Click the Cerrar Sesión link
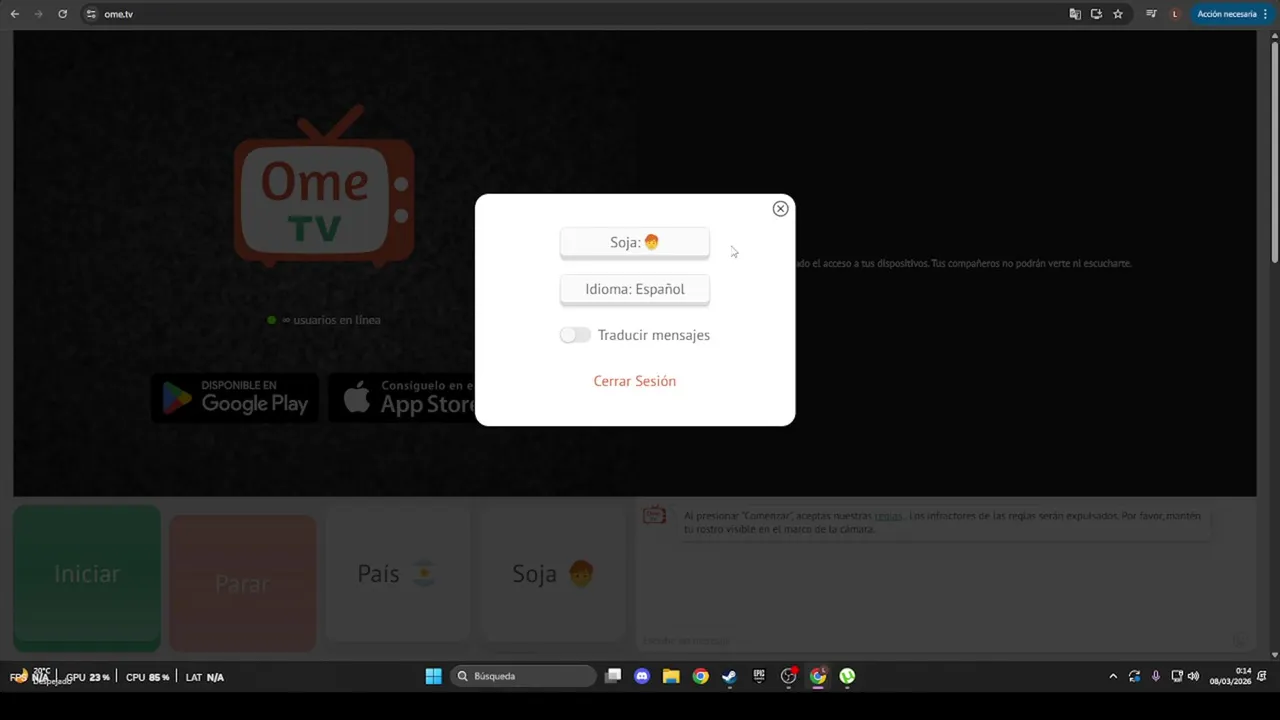The image size is (1280, 720). tap(635, 381)
